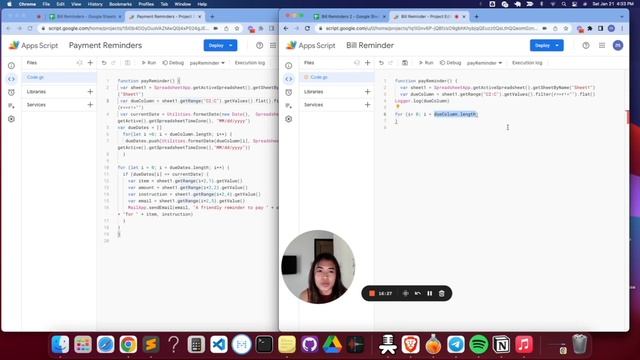640x360 pixels.
Task: Pause the screen recording
Action: (x=429, y=293)
